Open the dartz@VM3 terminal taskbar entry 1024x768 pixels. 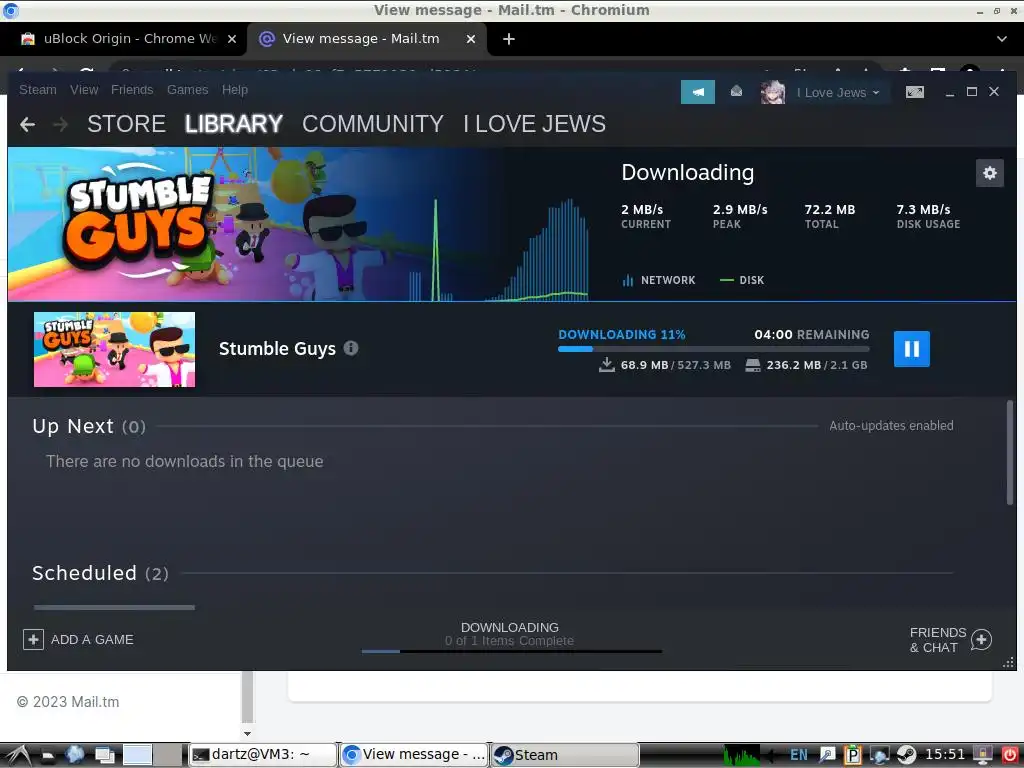[x=263, y=754]
